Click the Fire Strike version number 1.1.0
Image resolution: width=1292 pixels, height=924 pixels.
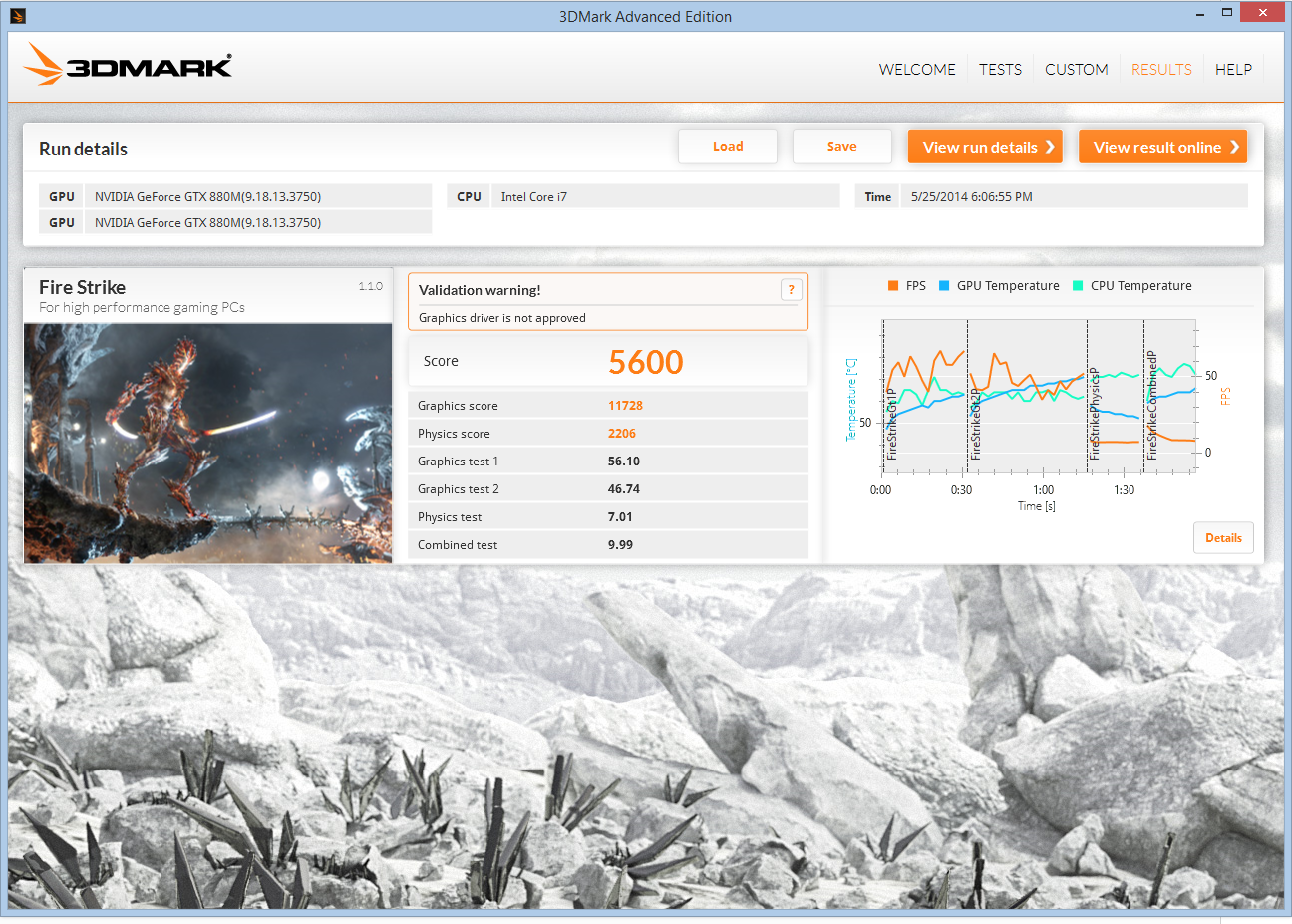pyautogui.click(x=371, y=286)
